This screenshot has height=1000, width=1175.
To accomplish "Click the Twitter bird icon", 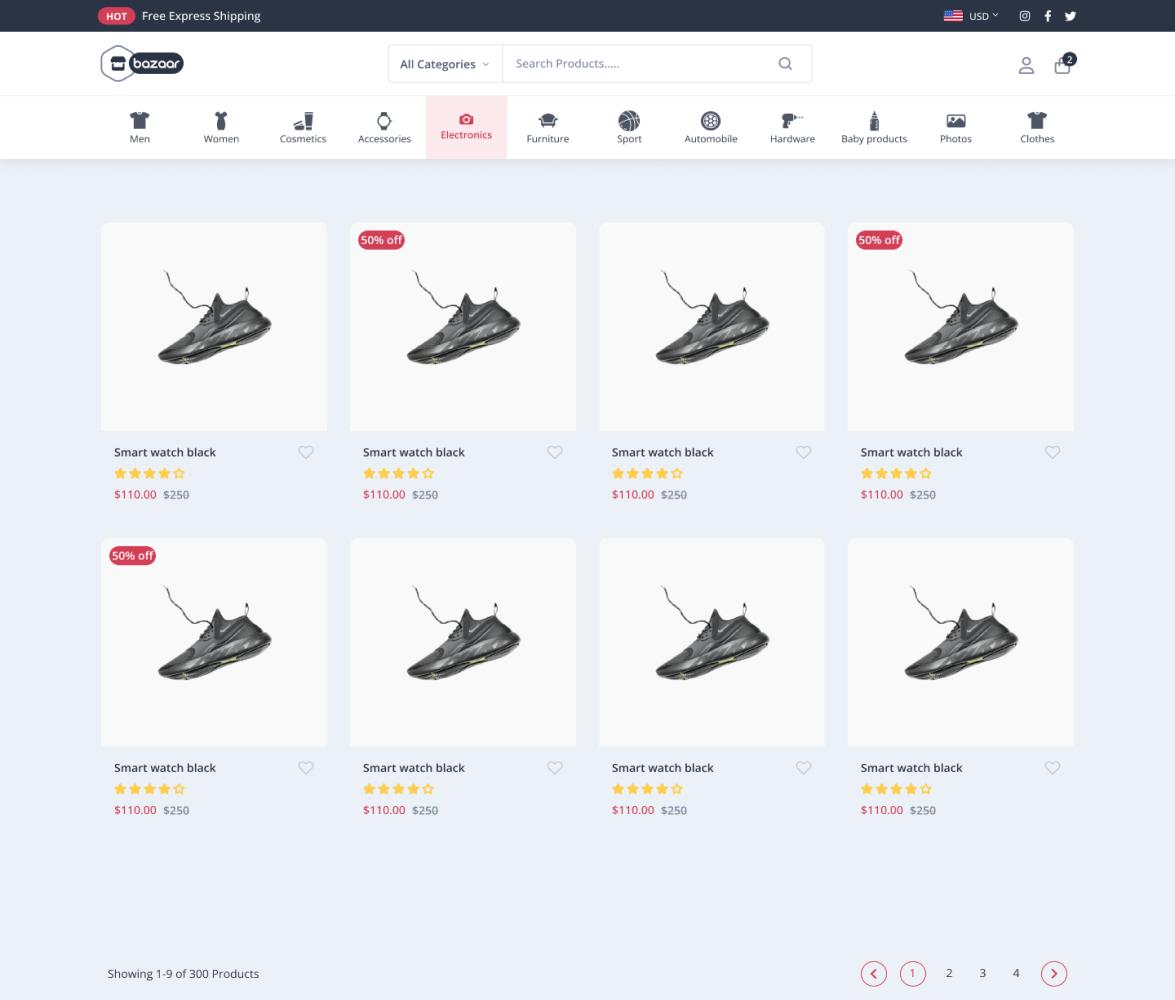I will (x=1070, y=16).
